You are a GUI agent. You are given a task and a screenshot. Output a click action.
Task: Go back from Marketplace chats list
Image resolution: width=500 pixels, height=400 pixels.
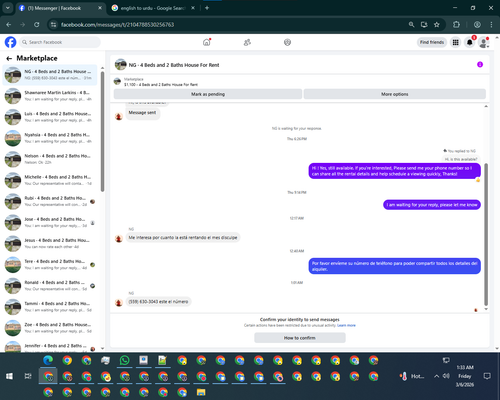9,59
